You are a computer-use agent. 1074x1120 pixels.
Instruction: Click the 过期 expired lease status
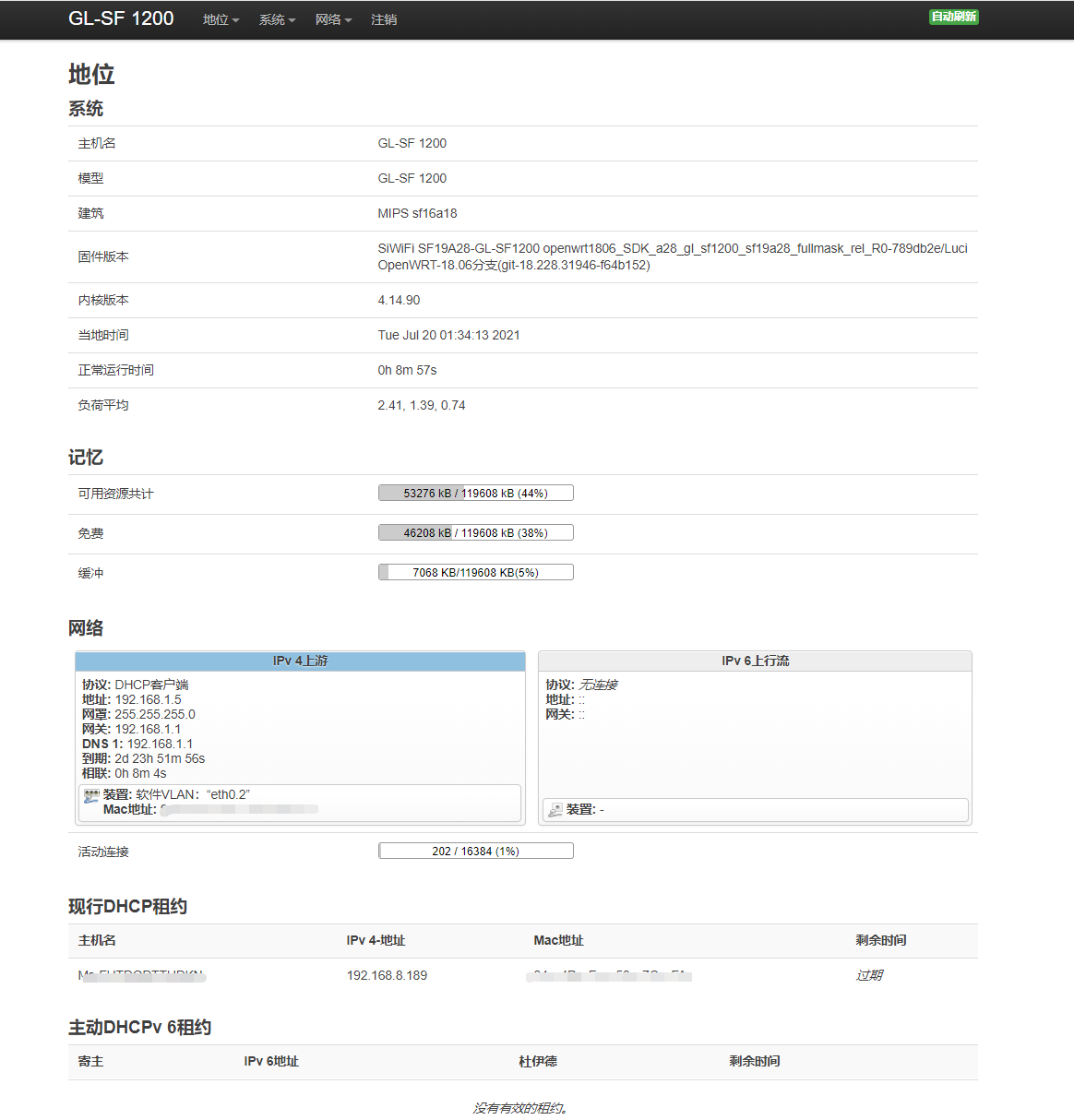click(869, 975)
